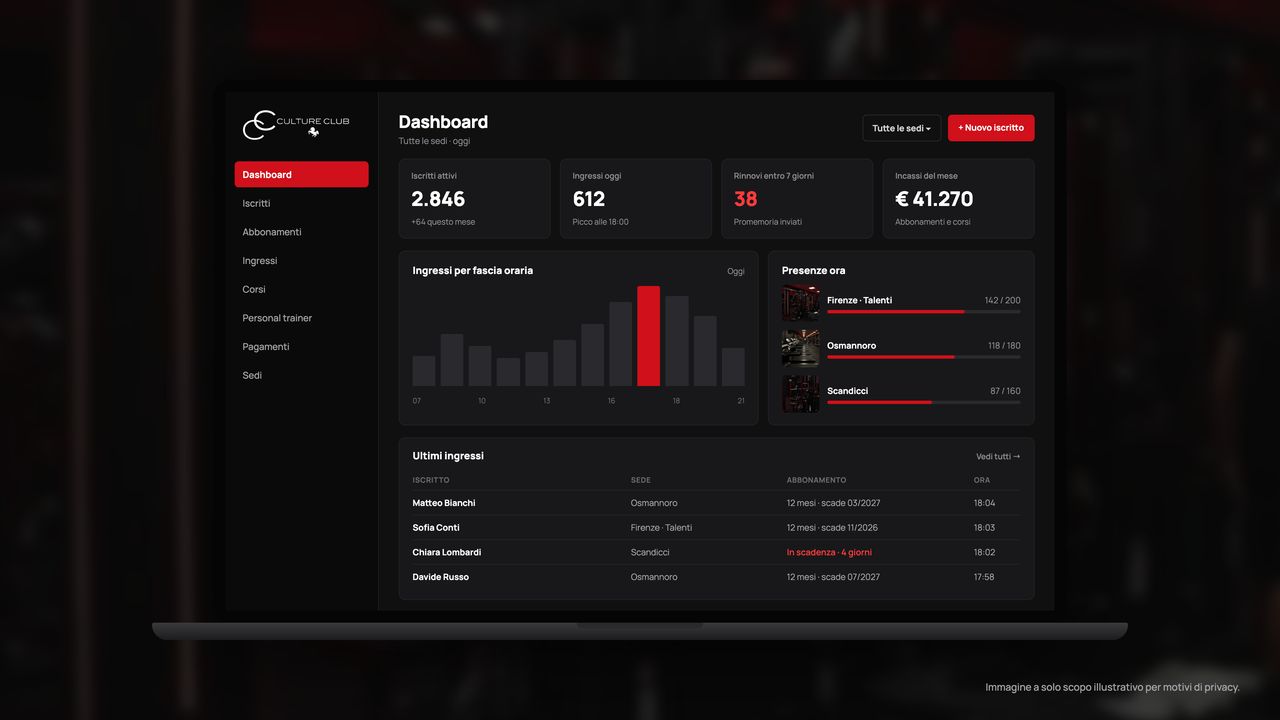Click '12 mesi · scade 11/2026' cell
This screenshot has width=1280, height=720.
click(833, 528)
